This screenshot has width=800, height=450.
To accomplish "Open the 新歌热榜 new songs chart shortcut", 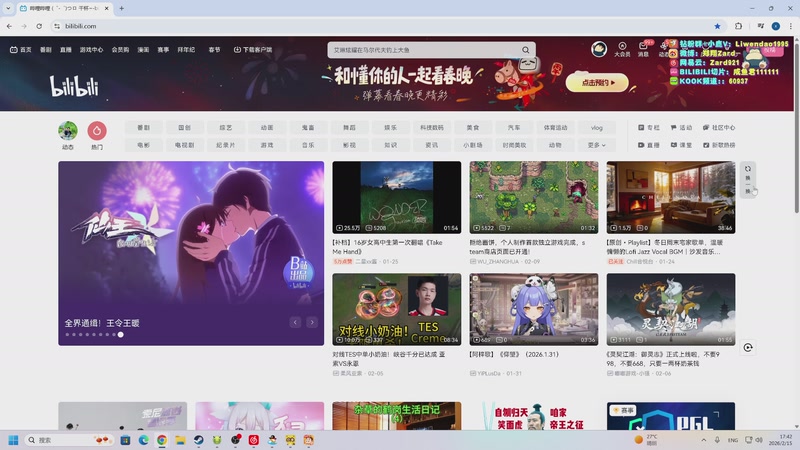I will pyautogui.click(x=719, y=145).
